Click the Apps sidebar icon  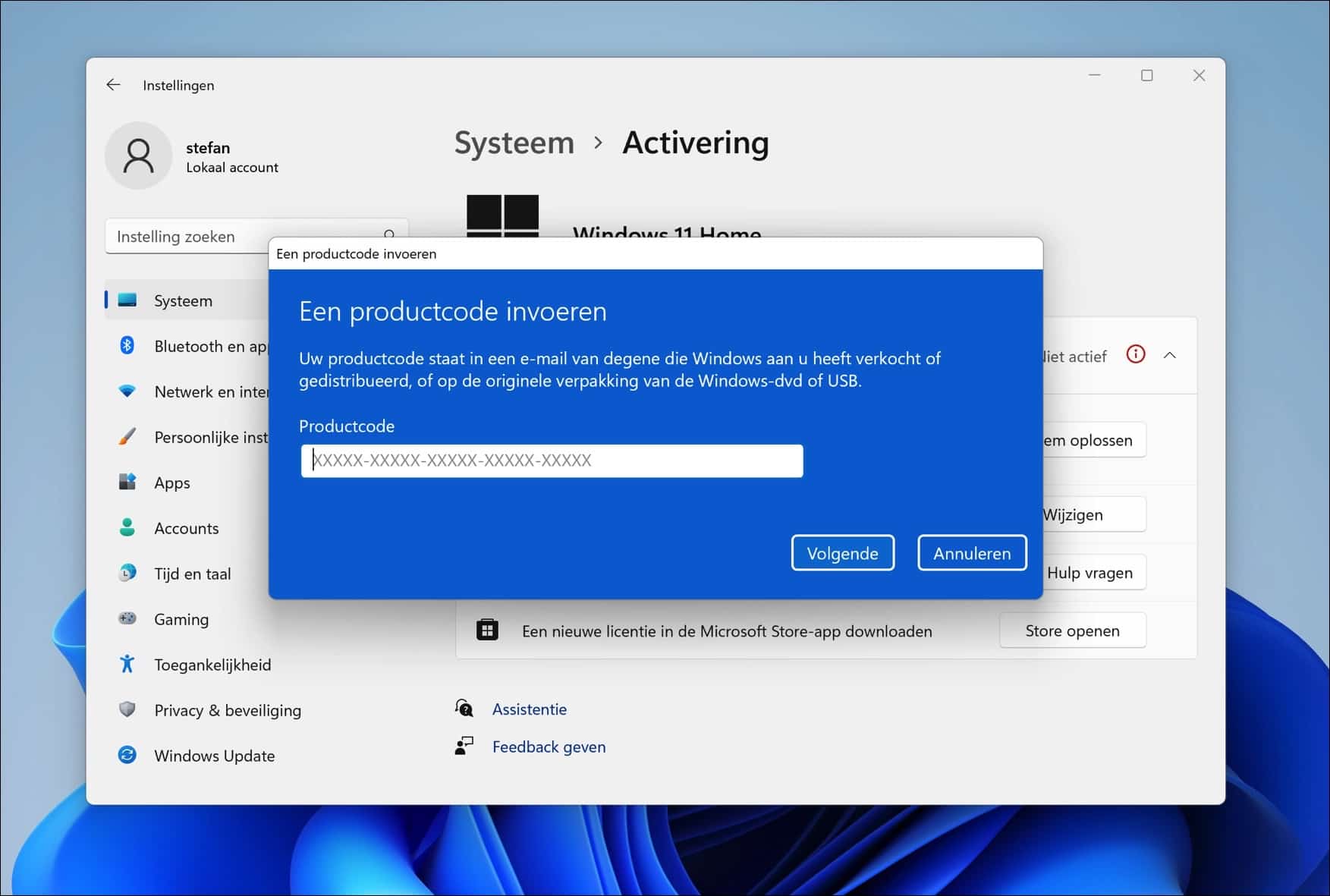point(127,483)
